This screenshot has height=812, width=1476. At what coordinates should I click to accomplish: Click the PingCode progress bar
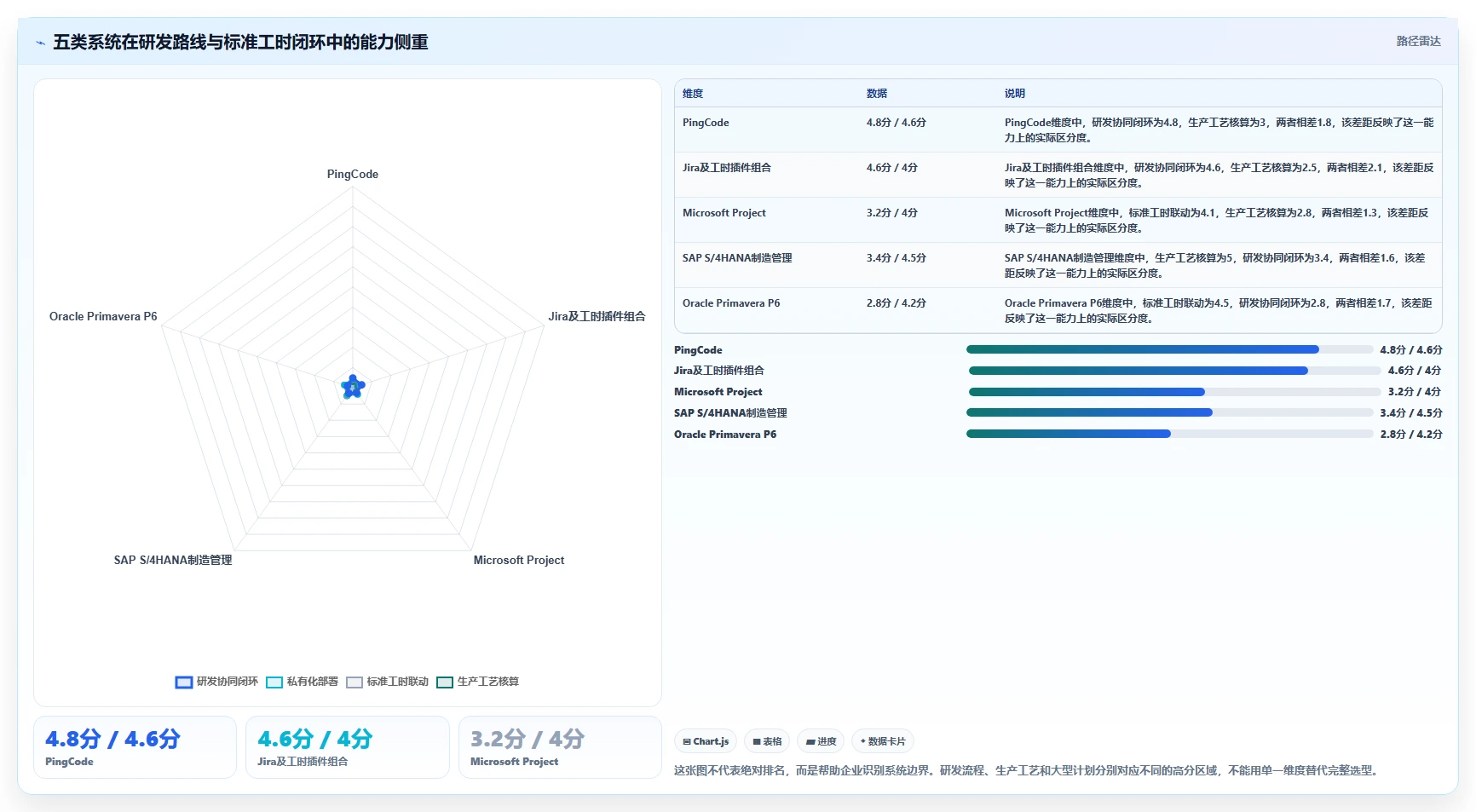click(1169, 349)
